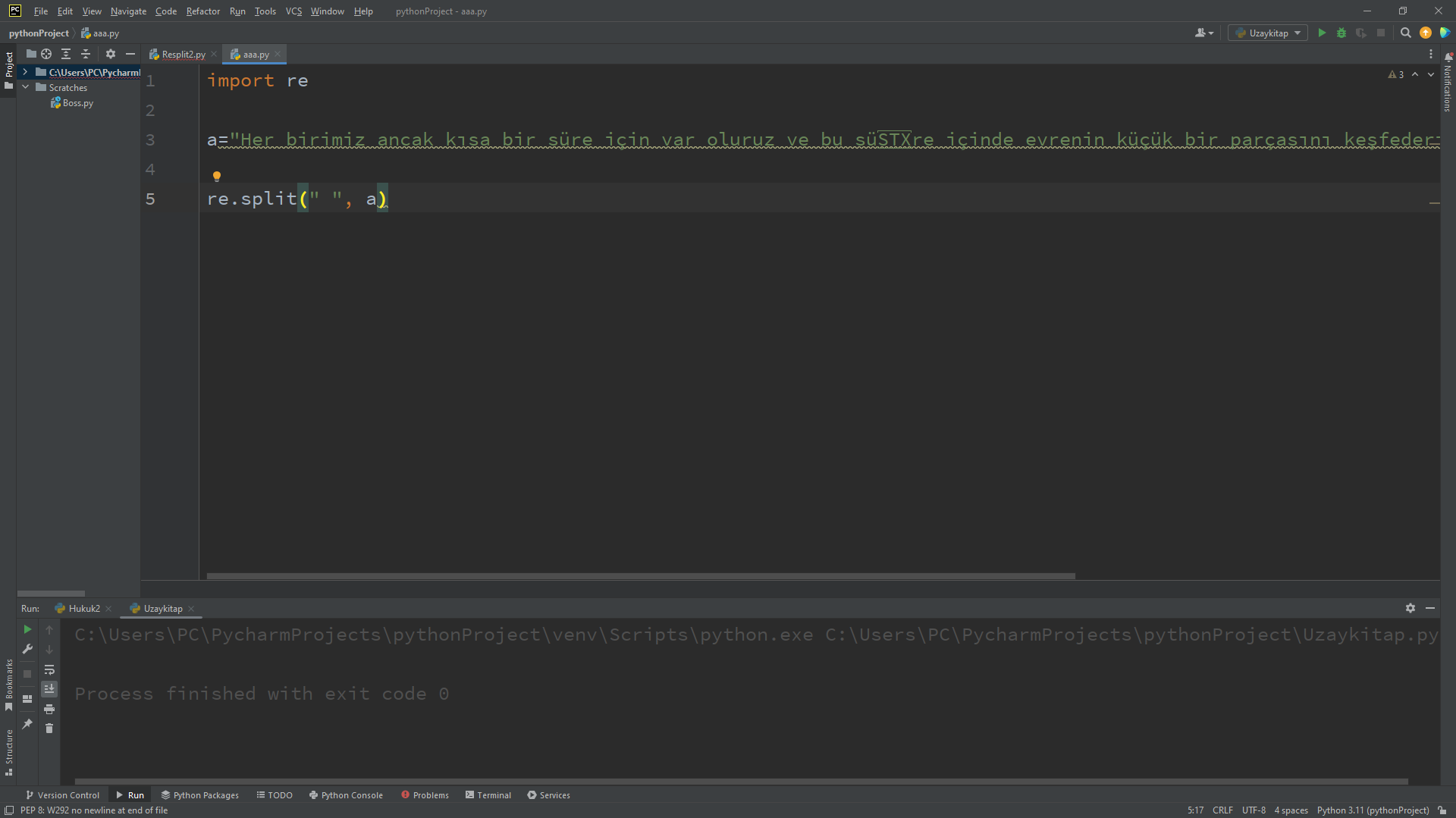Open the Navigate menu
Viewport: 1456px width, 818px height.
(128, 11)
